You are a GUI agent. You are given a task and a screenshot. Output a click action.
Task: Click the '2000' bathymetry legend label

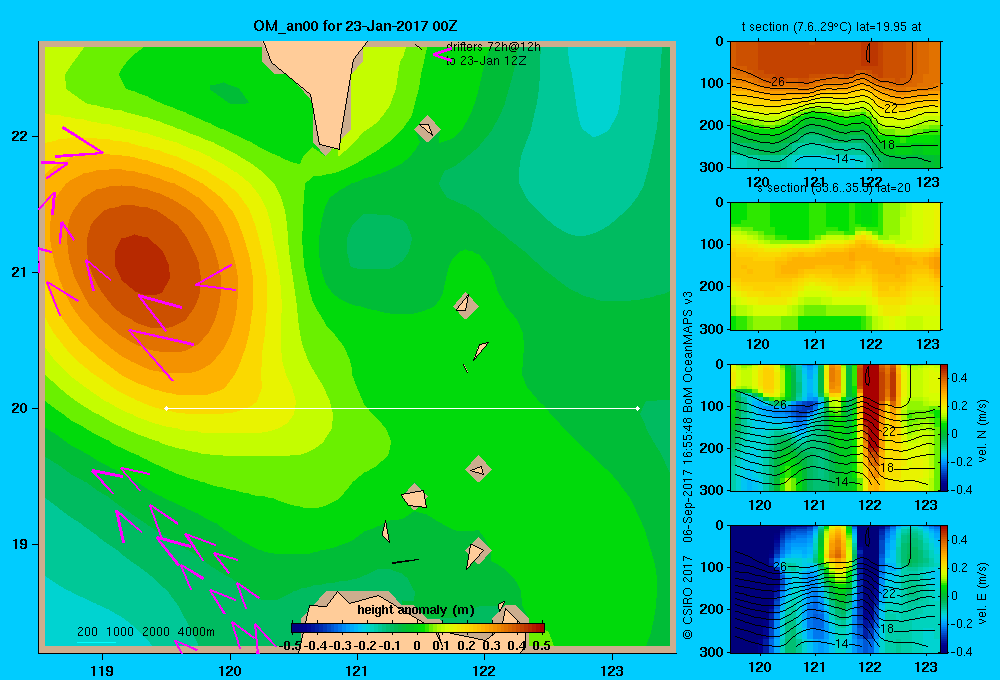pos(156,632)
